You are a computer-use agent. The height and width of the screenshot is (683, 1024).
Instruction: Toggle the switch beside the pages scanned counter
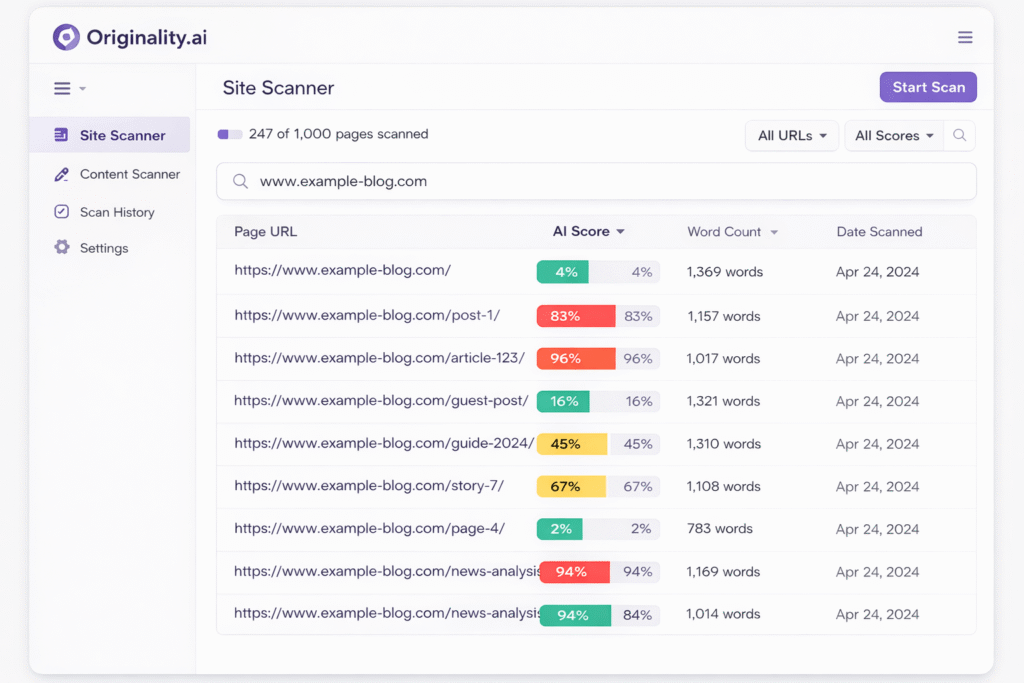click(x=229, y=133)
